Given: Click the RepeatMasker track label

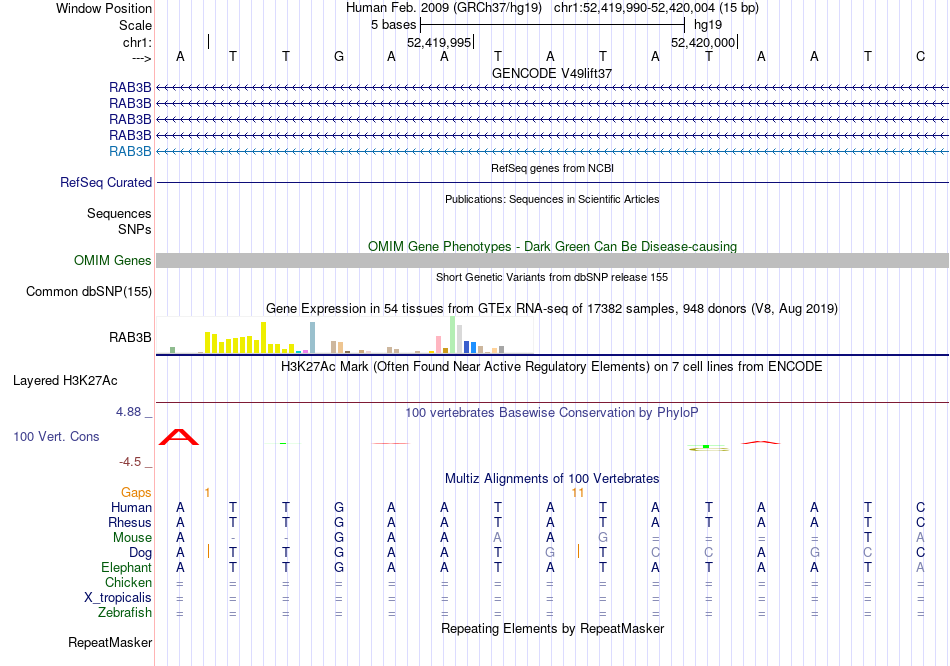Looking at the screenshot, I should [110, 642].
